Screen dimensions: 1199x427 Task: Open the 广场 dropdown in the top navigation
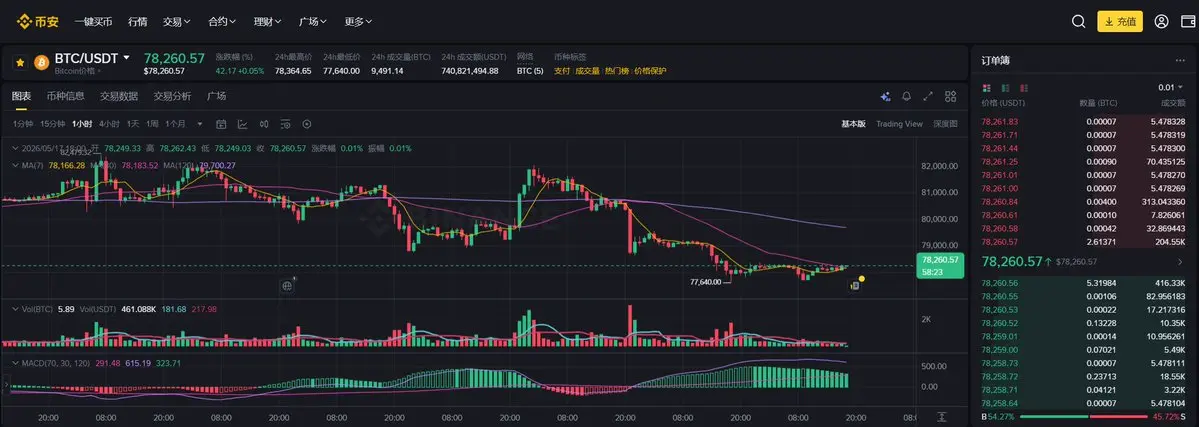pyautogui.click(x=313, y=21)
